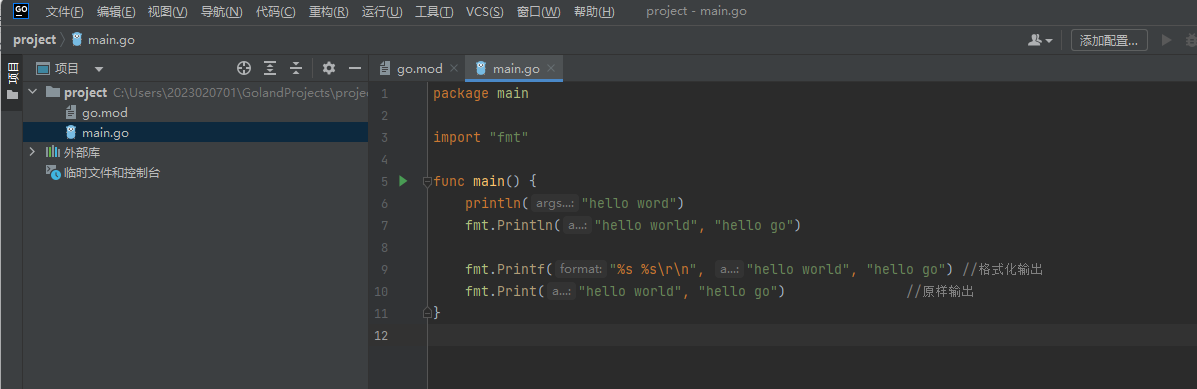1197x389 pixels.
Task: Collapse the project root folder arrow
Action: tap(32, 92)
